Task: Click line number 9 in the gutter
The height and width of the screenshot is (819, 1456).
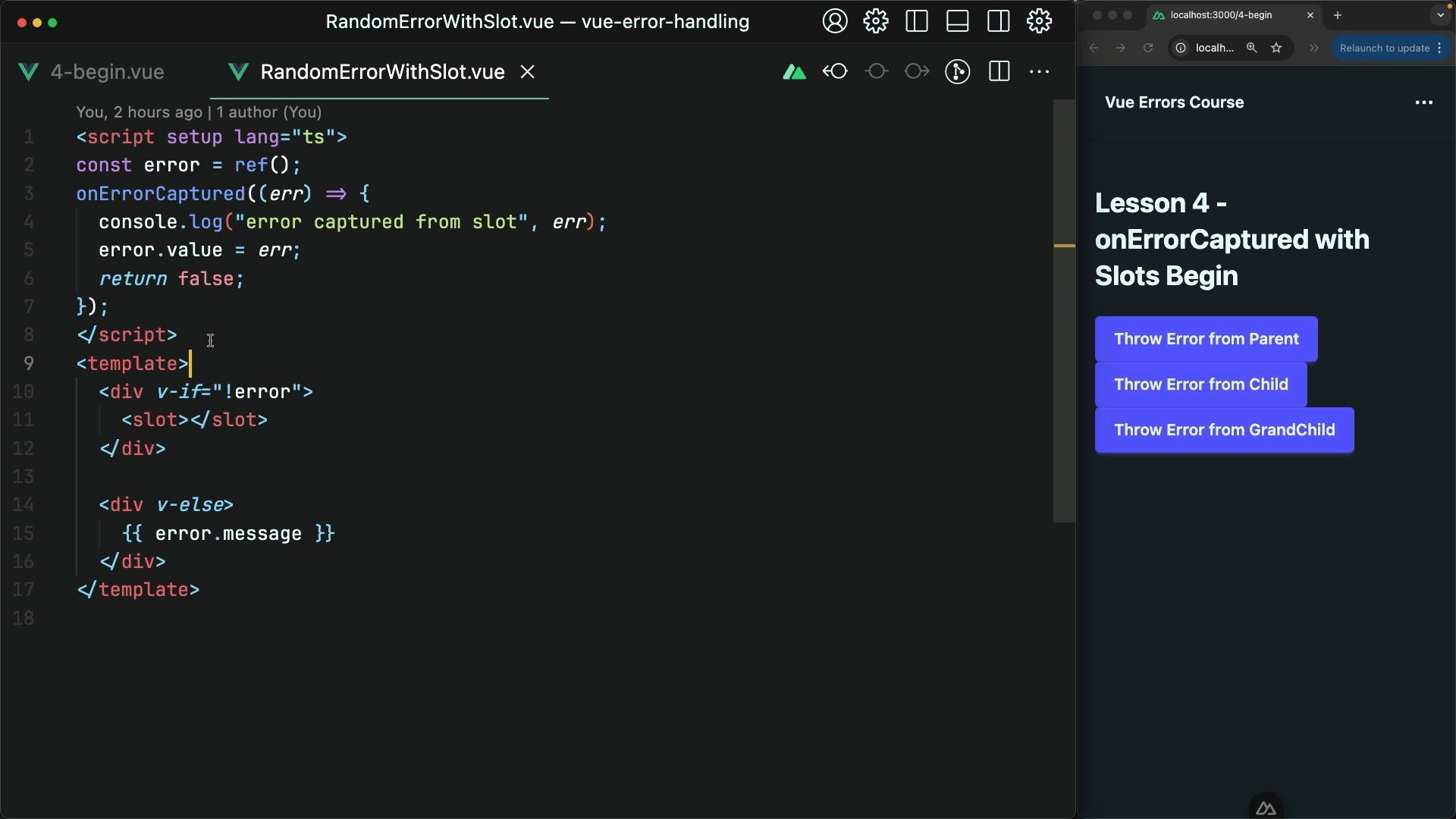Action: [29, 364]
